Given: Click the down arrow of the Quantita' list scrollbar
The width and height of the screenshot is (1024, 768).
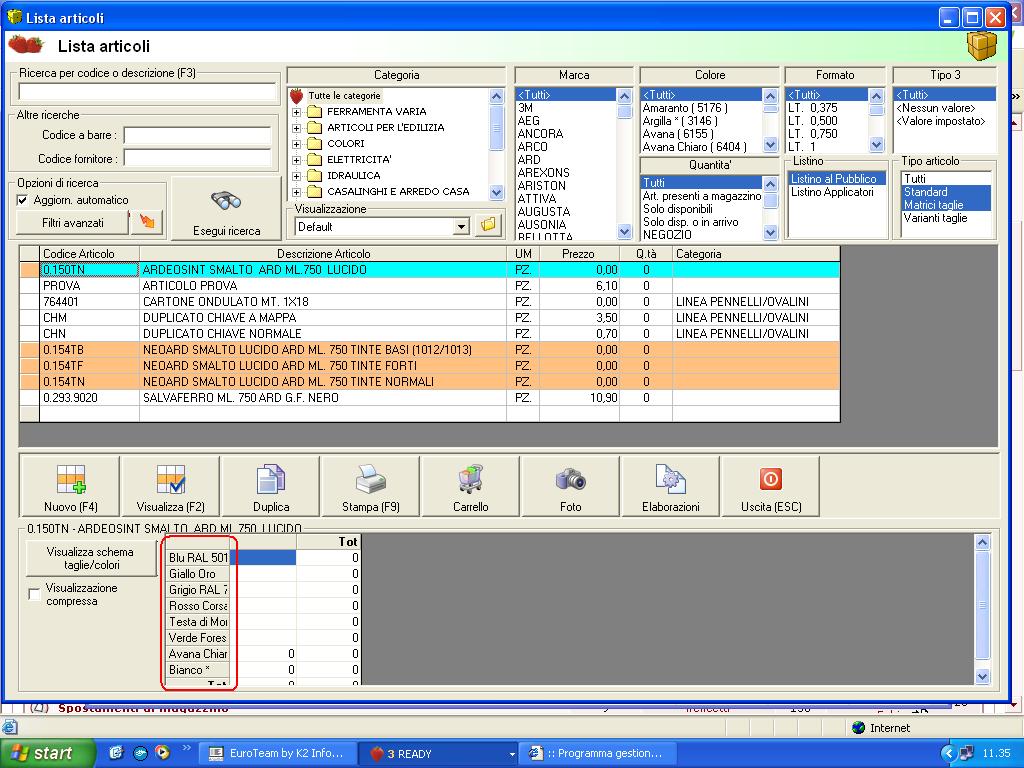Looking at the screenshot, I should pyautogui.click(x=771, y=232).
